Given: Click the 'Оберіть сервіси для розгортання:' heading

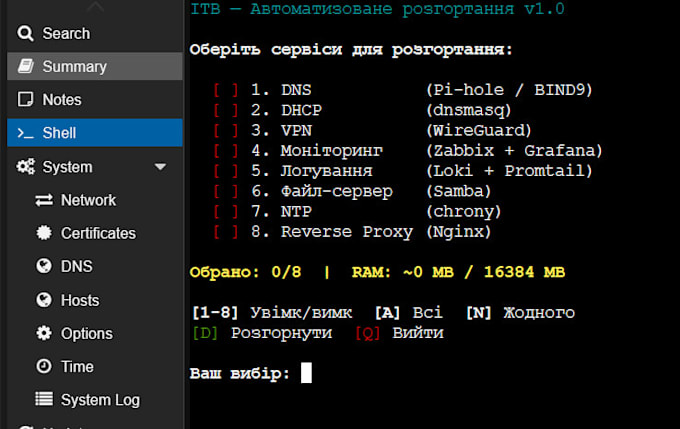Looking at the screenshot, I should point(351,49).
